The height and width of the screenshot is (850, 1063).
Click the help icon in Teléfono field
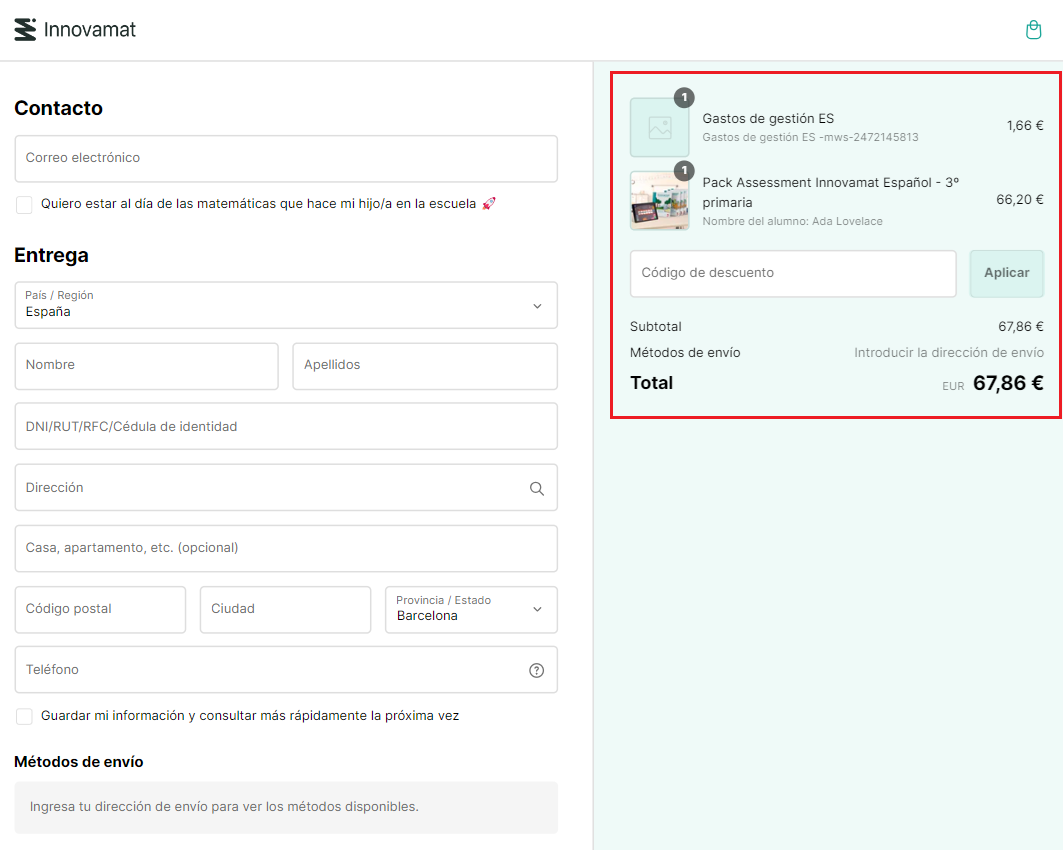tap(536, 670)
